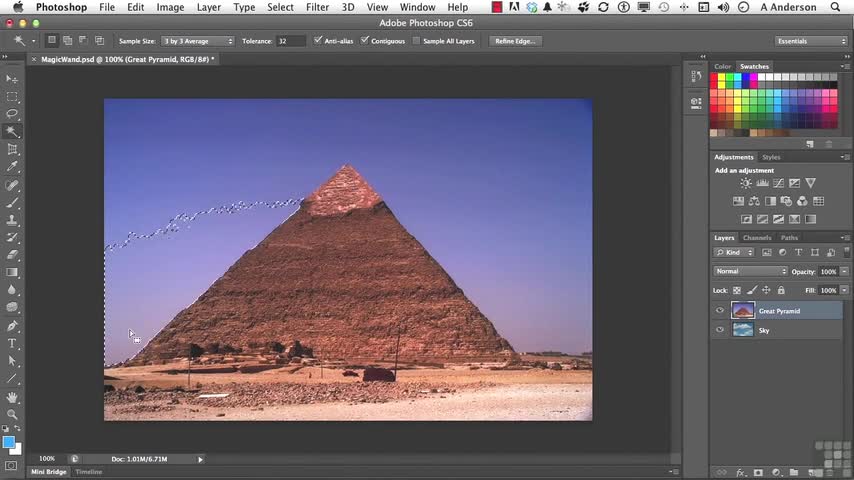Open the Filter menu
854x480 pixels.
[317, 7]
